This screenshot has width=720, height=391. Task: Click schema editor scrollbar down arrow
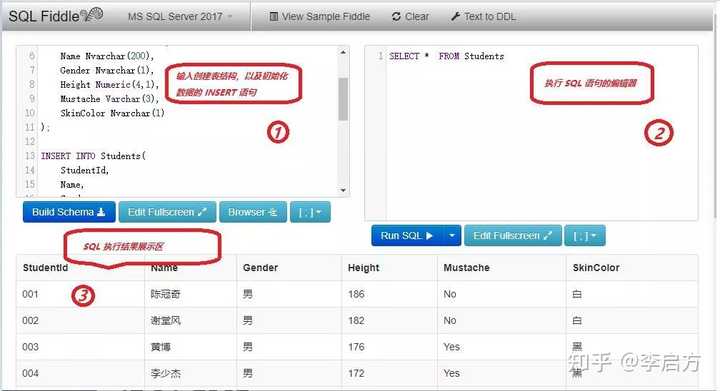click(x=343, y=190)
